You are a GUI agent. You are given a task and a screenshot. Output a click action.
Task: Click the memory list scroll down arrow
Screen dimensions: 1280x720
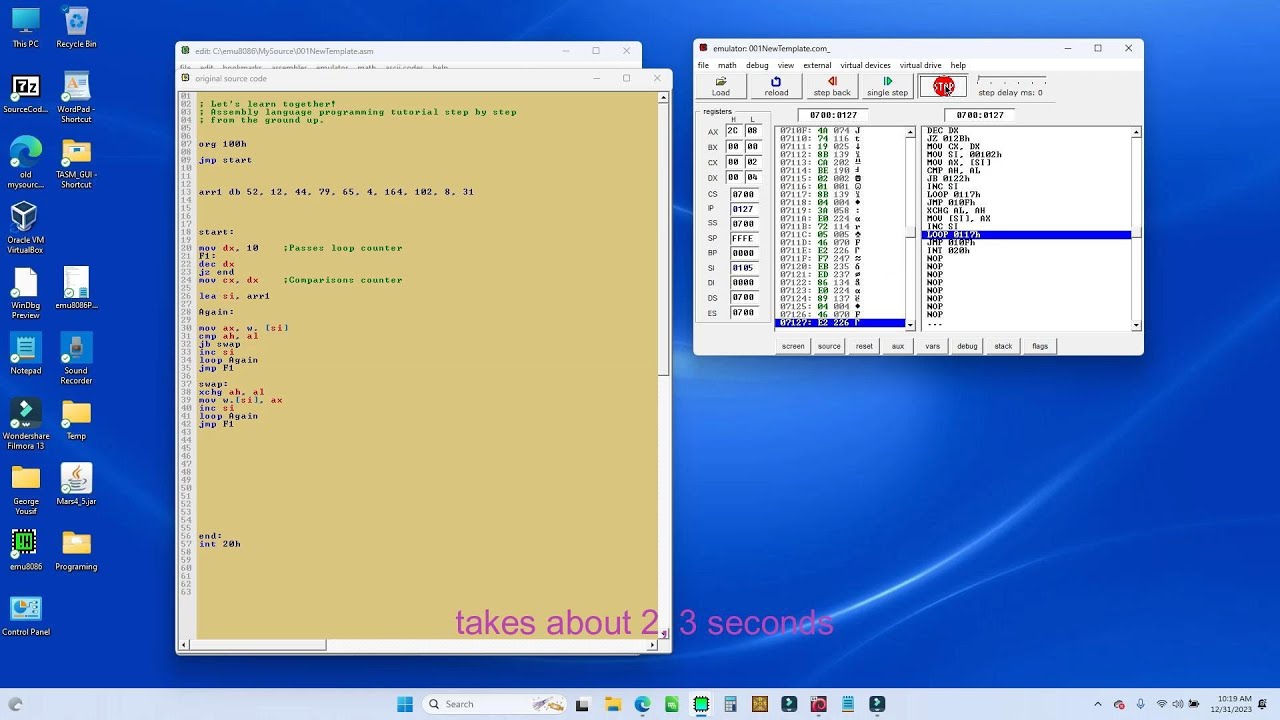pos(910,325)
